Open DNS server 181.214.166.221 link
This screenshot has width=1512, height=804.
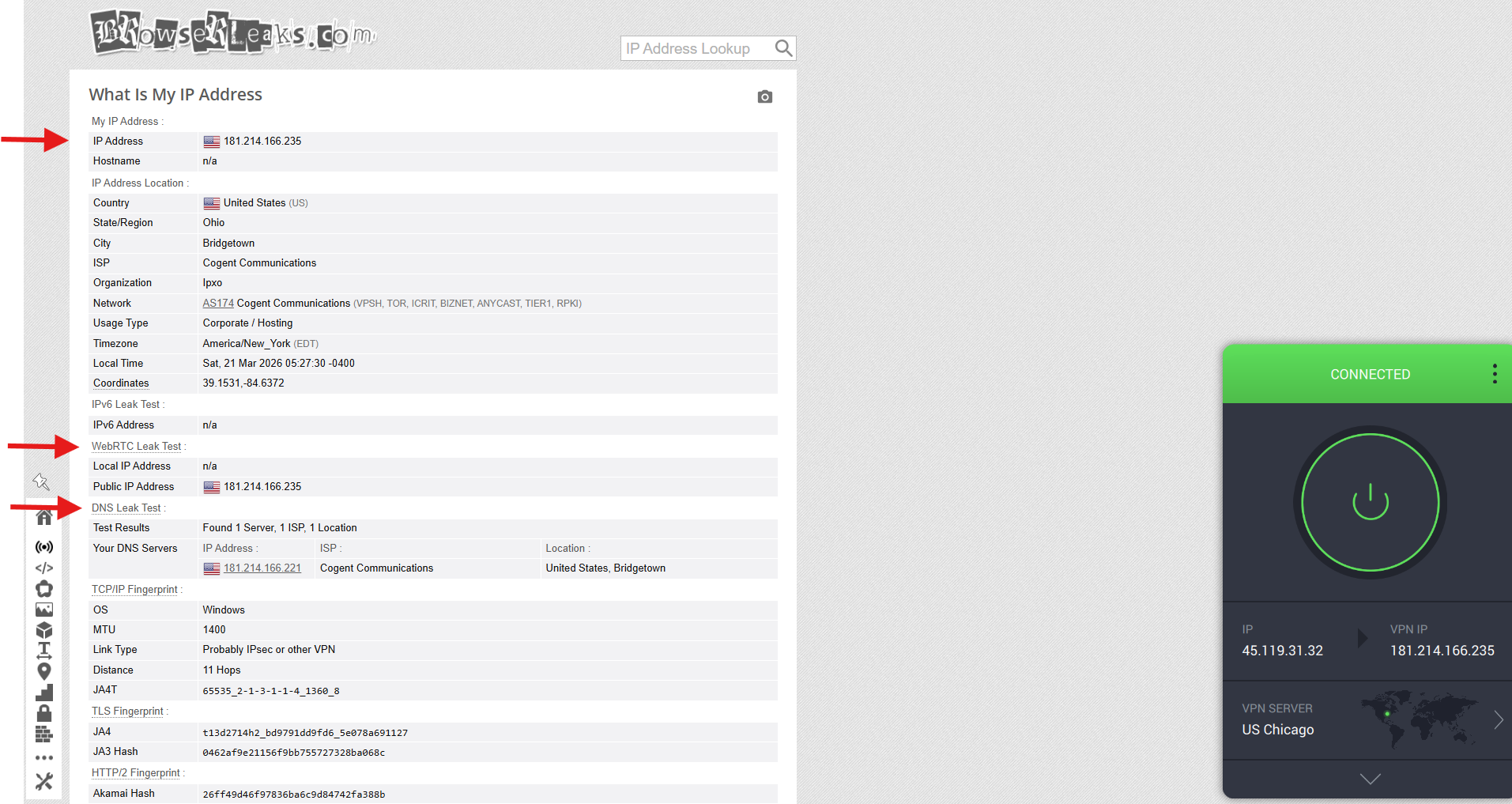pos(262,568)
